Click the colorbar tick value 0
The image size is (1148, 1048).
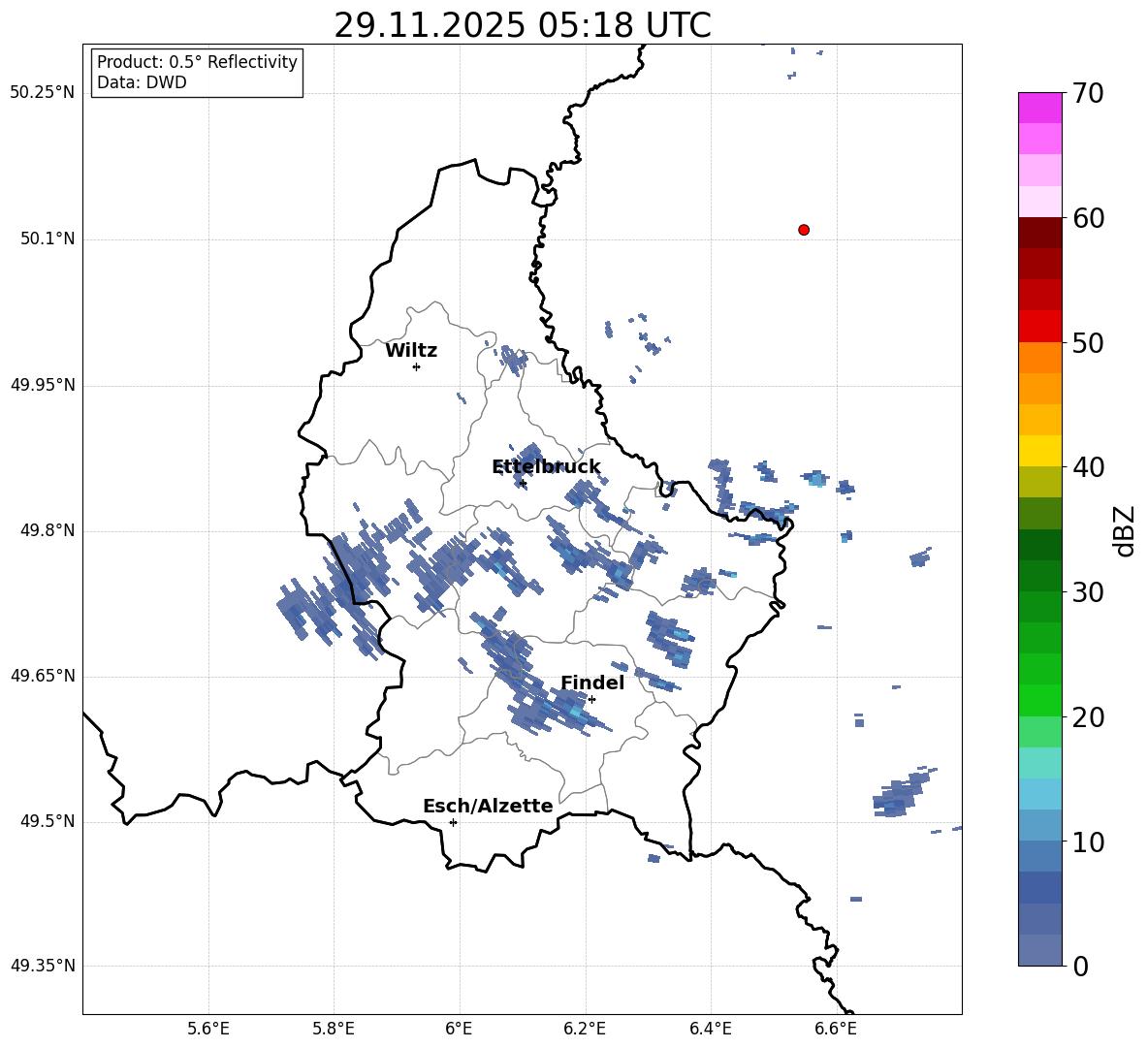(1080, 966)
